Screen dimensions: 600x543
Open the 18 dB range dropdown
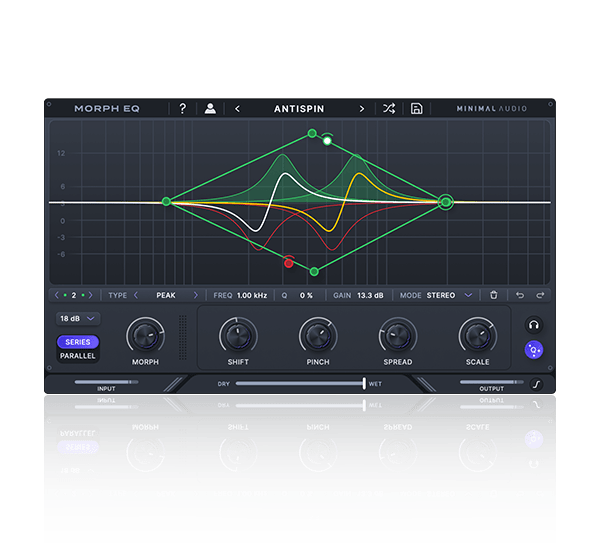click(x=78, y=319)
